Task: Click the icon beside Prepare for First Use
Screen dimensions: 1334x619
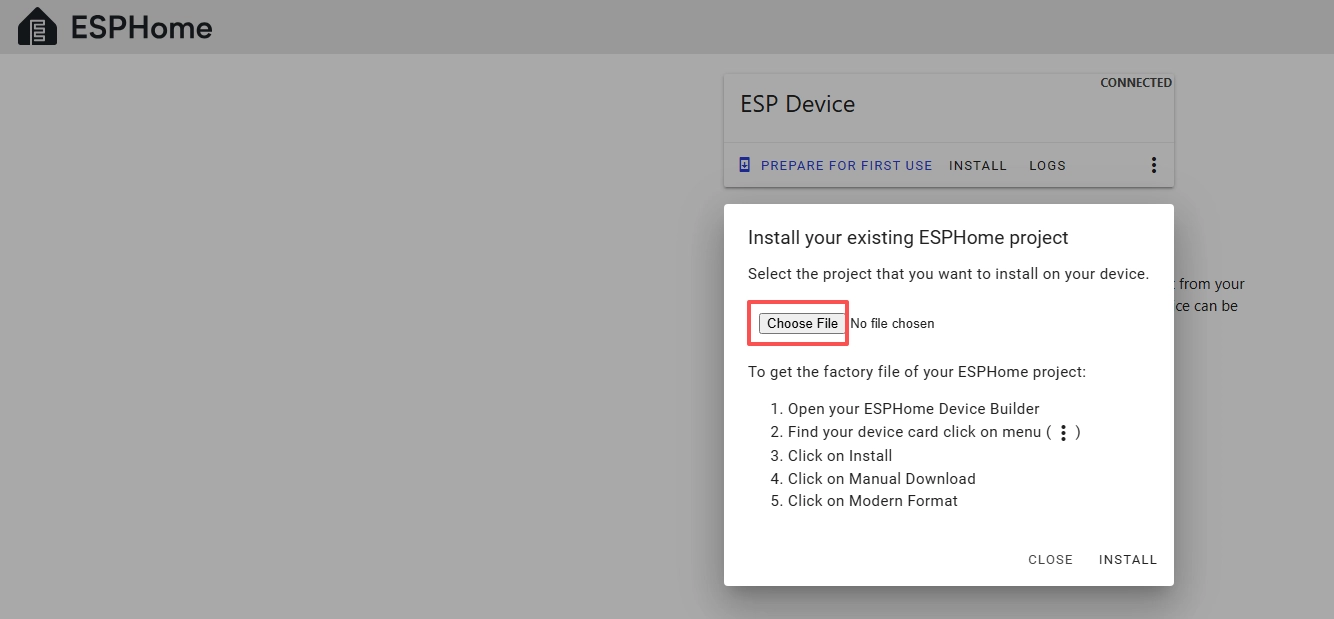Action: (x=744, y=165)
